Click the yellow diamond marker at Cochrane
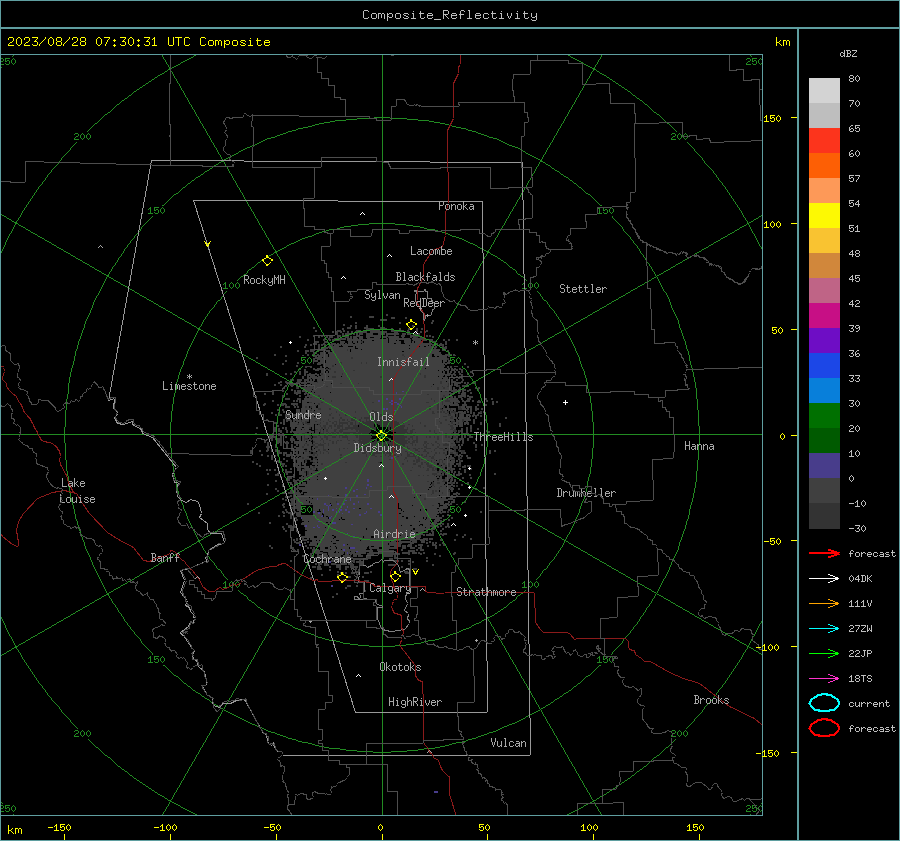900x841 pixels. [x=342, y=577]
